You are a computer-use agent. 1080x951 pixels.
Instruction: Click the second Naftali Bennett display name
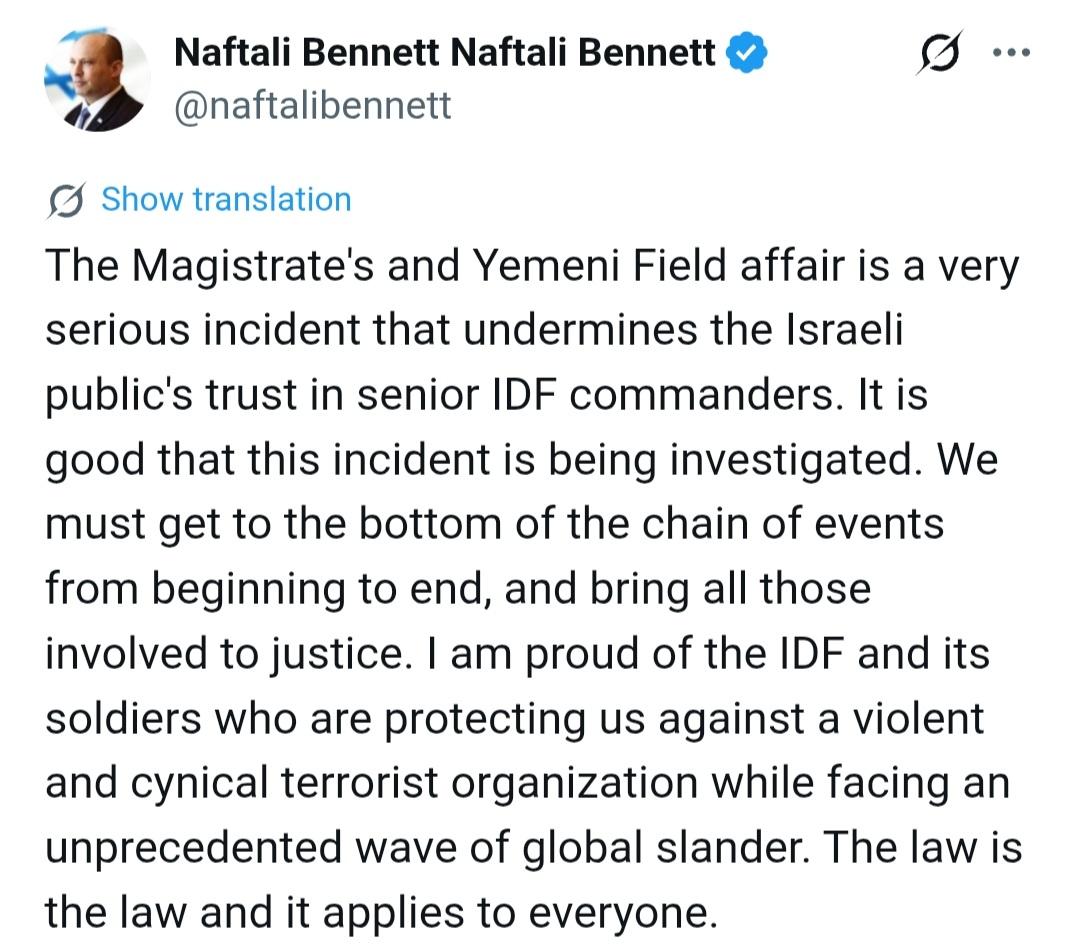coord(585,53)
